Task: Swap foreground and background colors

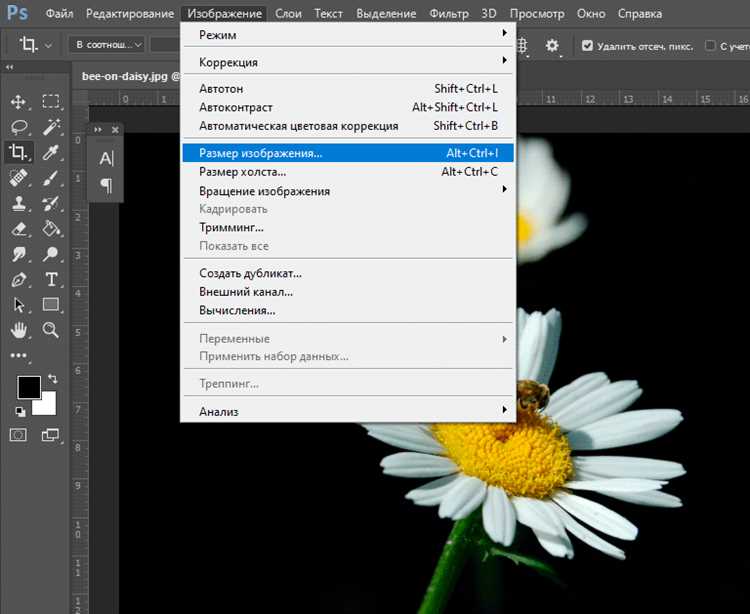Action: [53, 379]
